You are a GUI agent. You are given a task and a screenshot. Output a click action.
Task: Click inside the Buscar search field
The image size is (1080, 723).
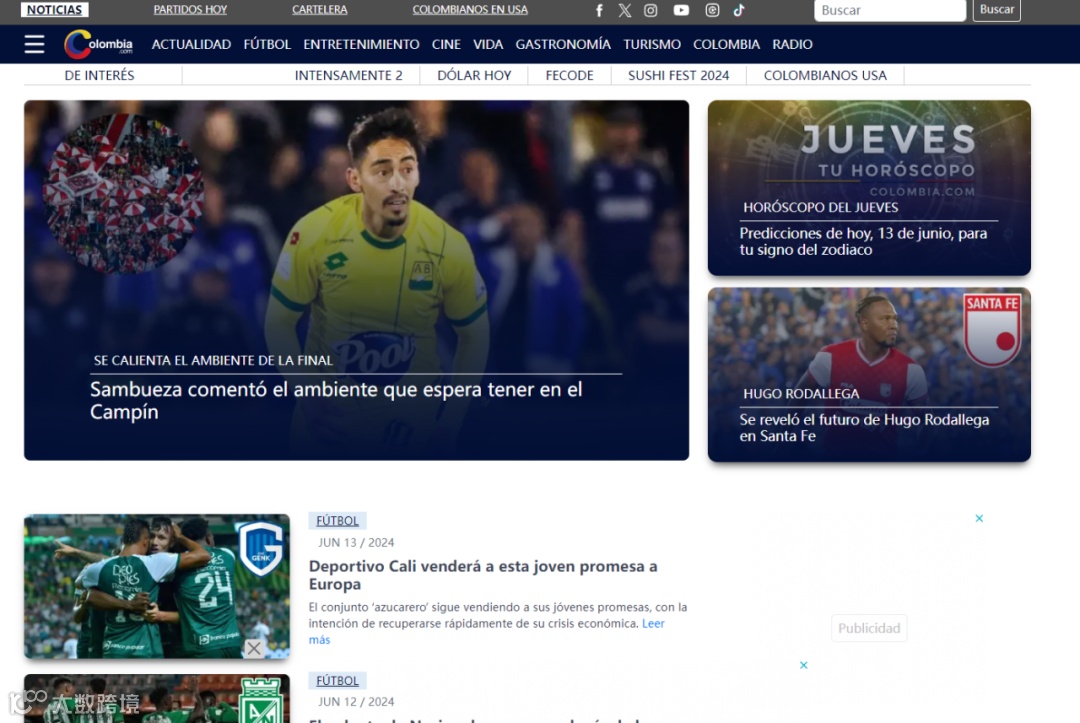pos(890,10)
